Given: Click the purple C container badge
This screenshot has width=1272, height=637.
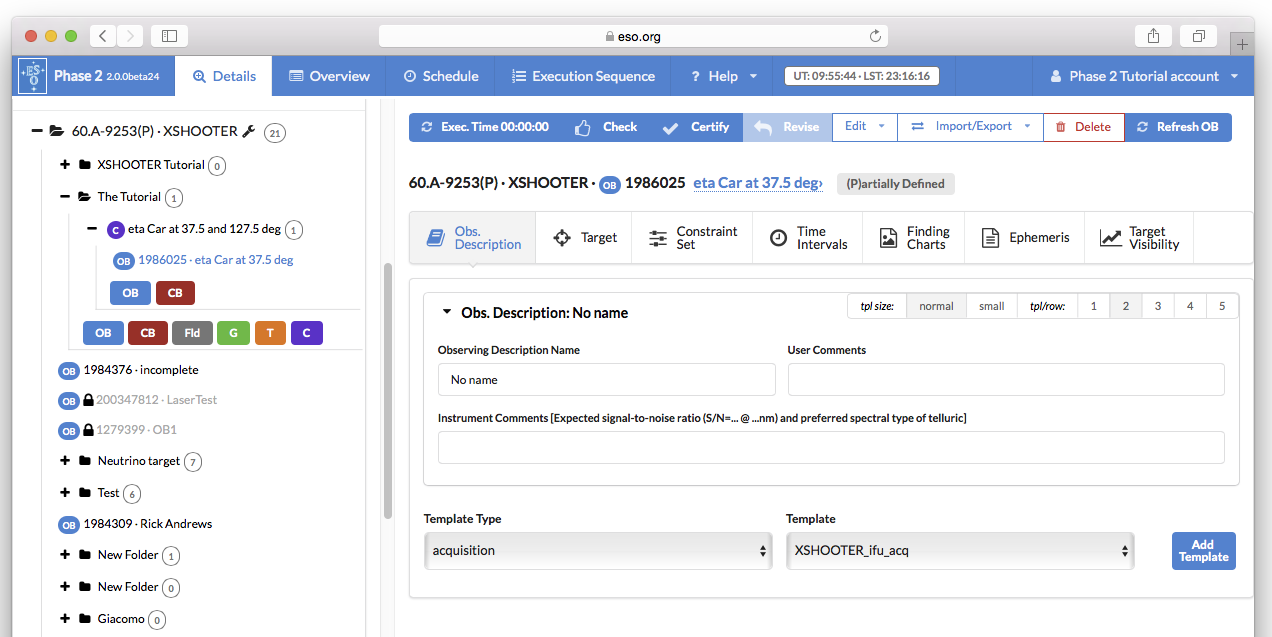Looking at the screenshot, I should point(306,333).
